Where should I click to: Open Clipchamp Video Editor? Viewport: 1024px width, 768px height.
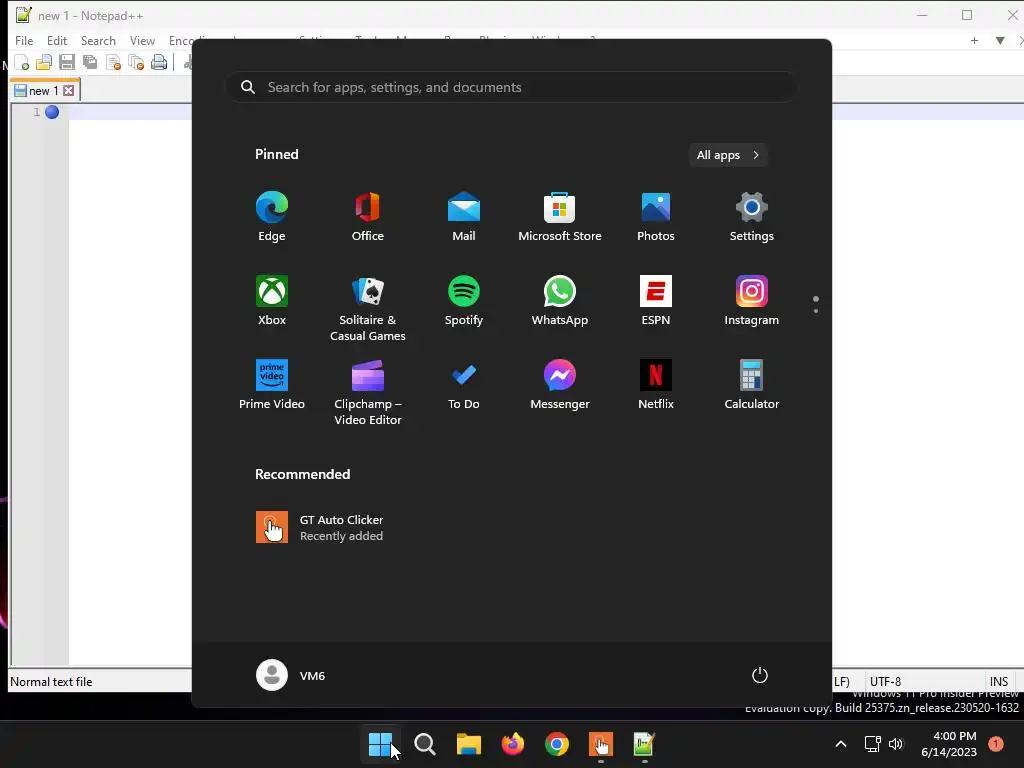368,393
